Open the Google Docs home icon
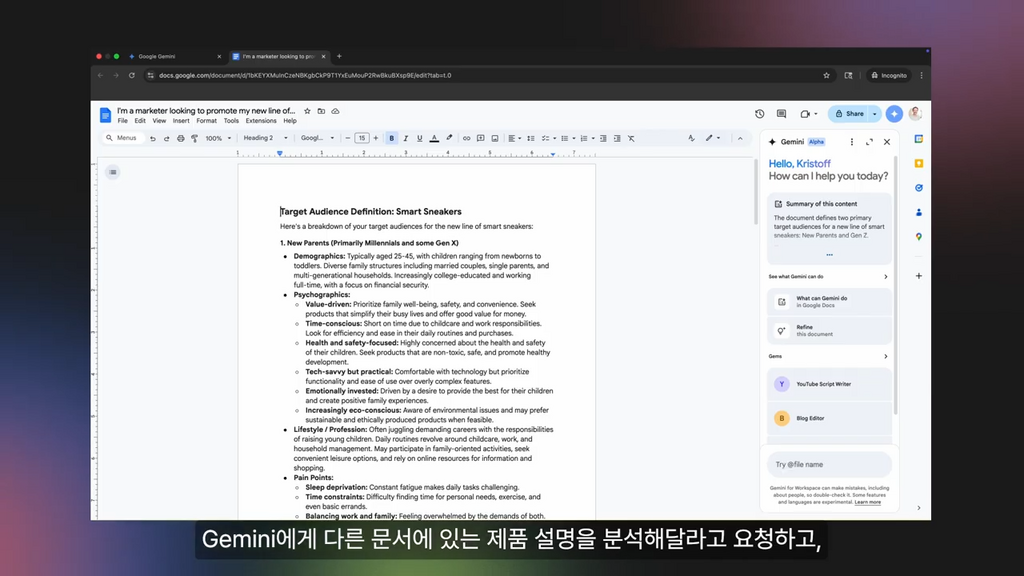Viewport: 1024px width, 576px height. coord(105,115)
